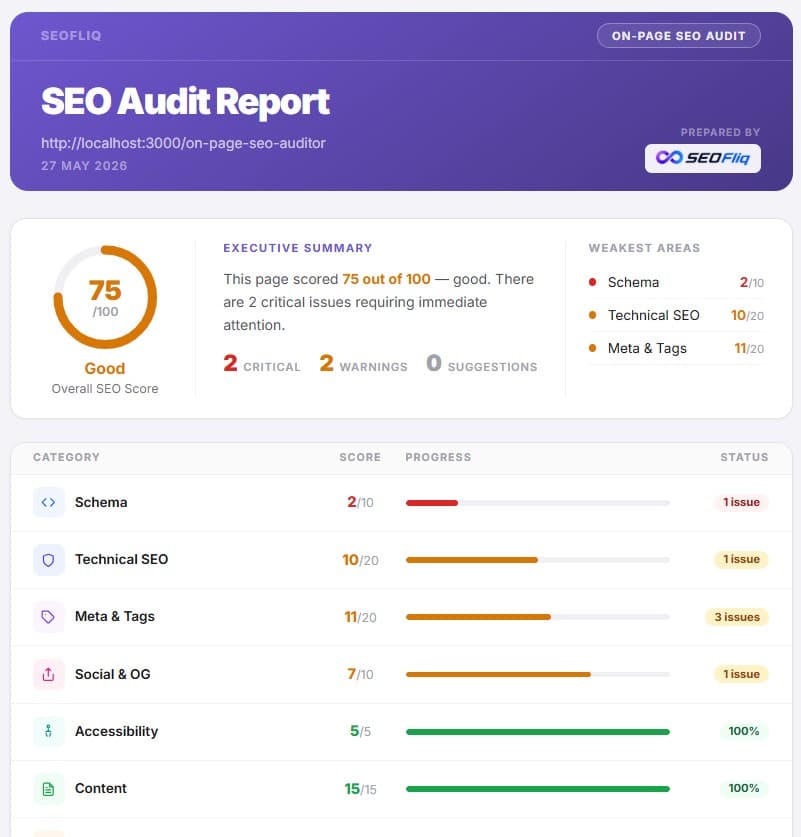Click the CATEGORY column header

point(66,457)
